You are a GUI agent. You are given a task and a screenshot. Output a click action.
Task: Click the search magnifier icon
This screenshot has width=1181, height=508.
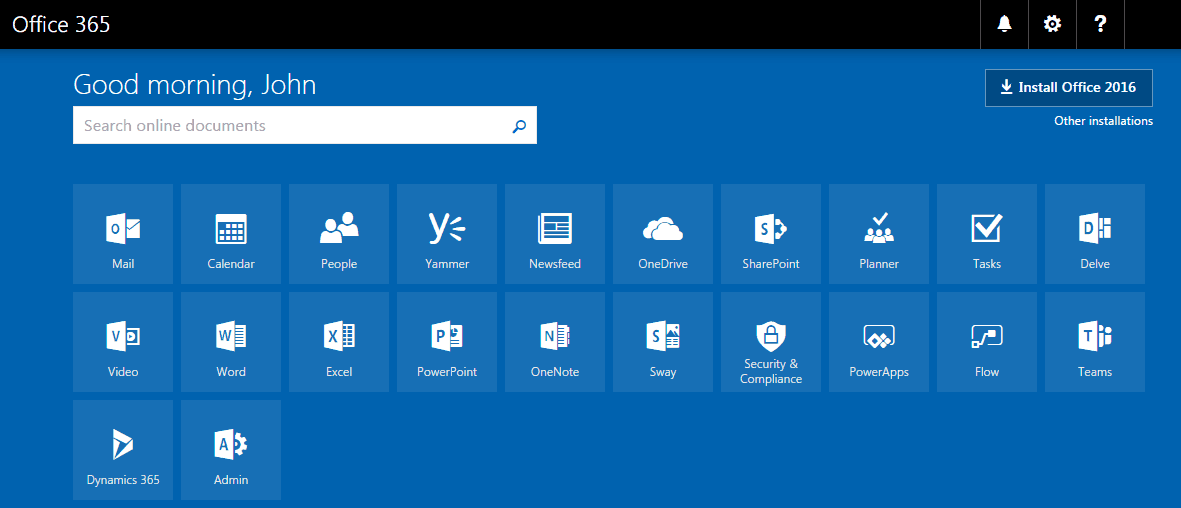[518, 126]
